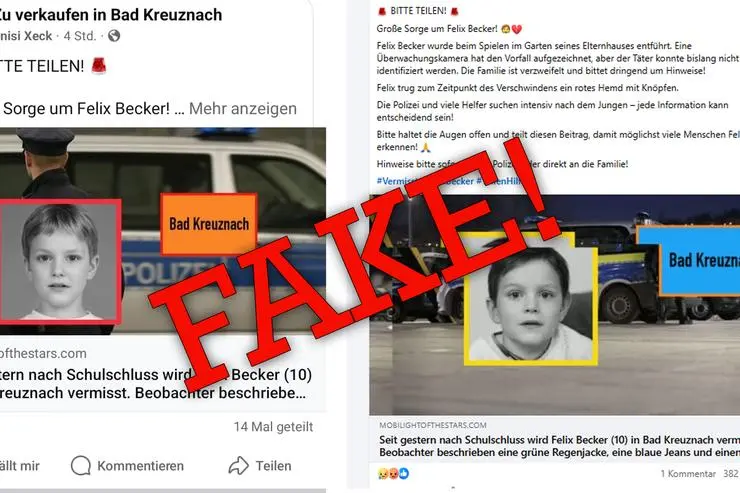Click the left post article headline
Screen dimensions: 740x493
156,384
